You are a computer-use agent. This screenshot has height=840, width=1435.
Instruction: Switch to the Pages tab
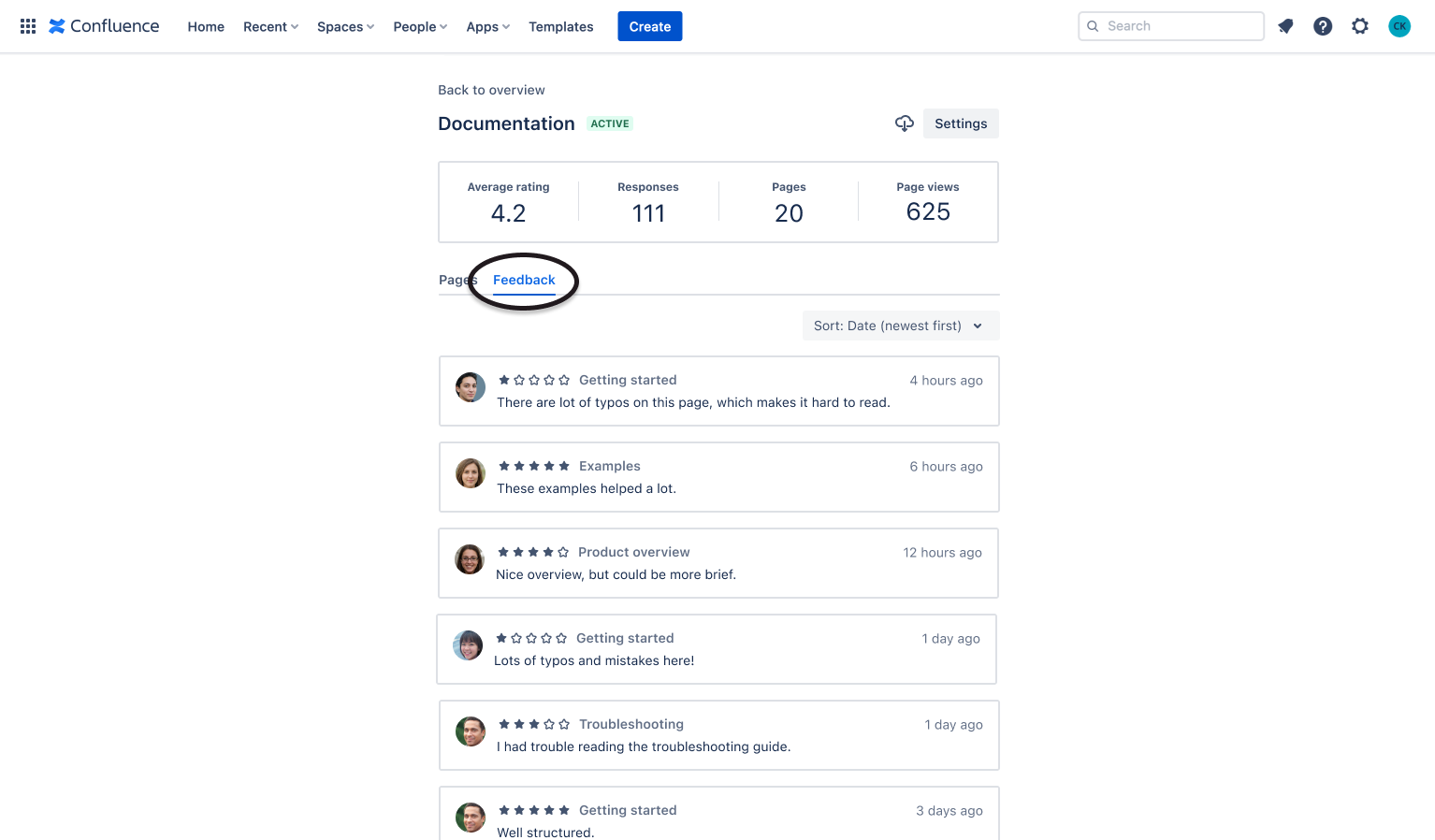pyautogui.click(x=457, y=279)
